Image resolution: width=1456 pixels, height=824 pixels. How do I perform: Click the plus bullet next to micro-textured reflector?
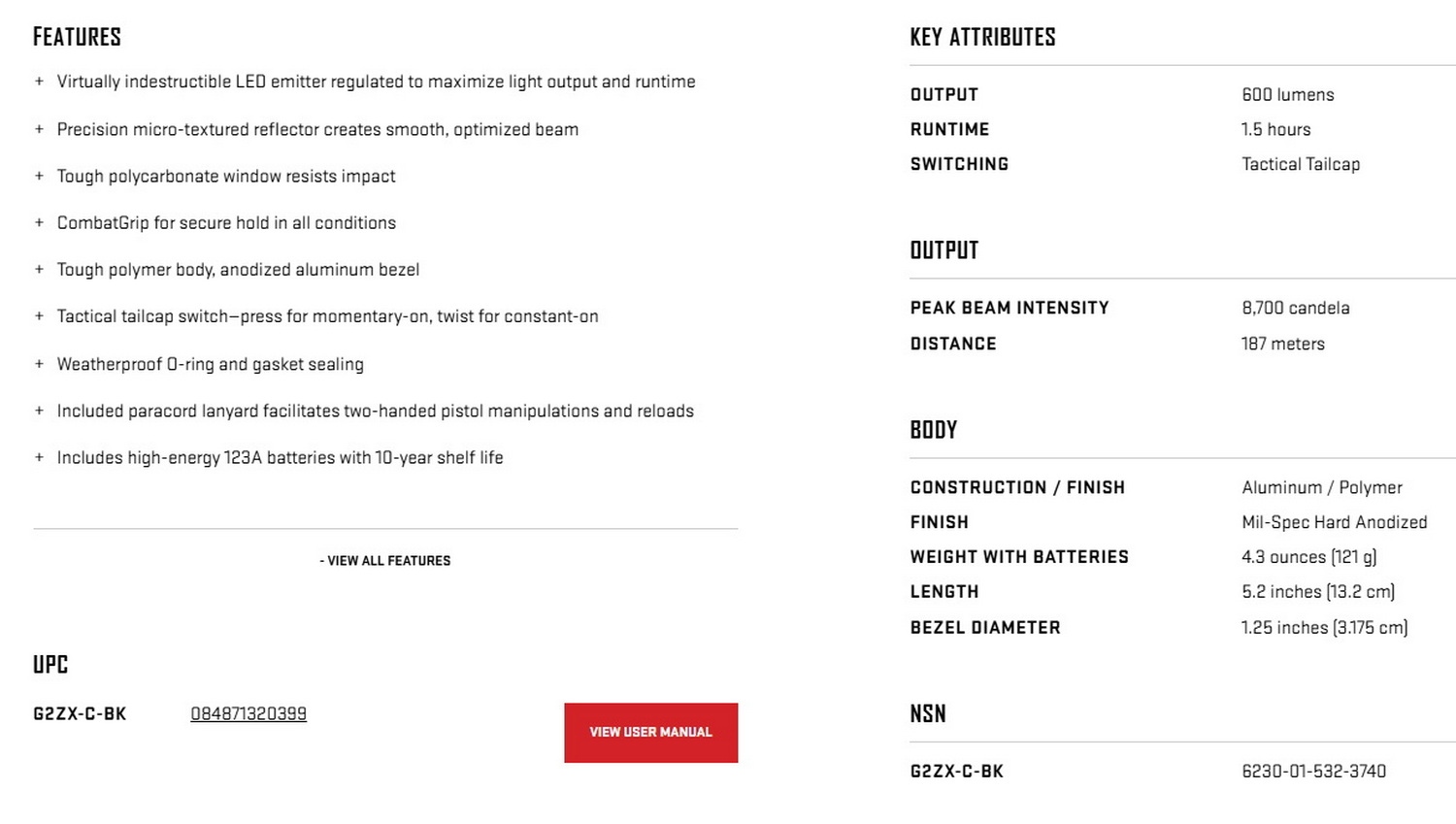pos(39,129)
